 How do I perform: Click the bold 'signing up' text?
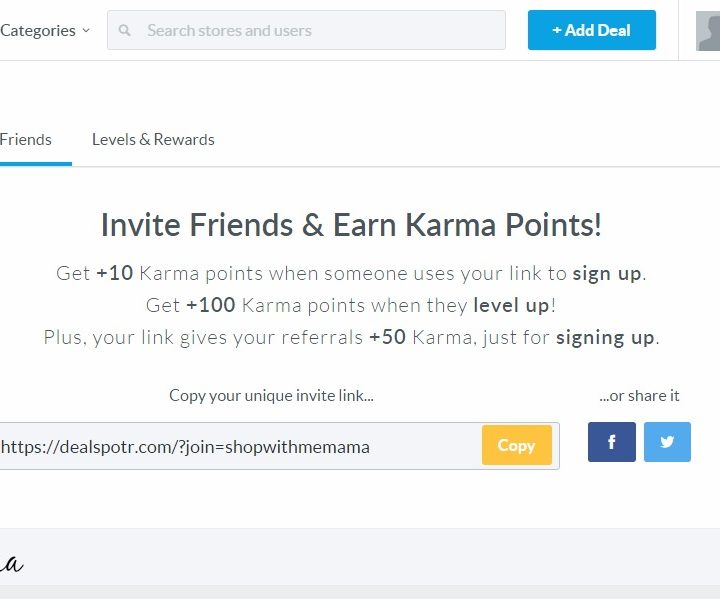pyautogui.click(x=605, y=337)
